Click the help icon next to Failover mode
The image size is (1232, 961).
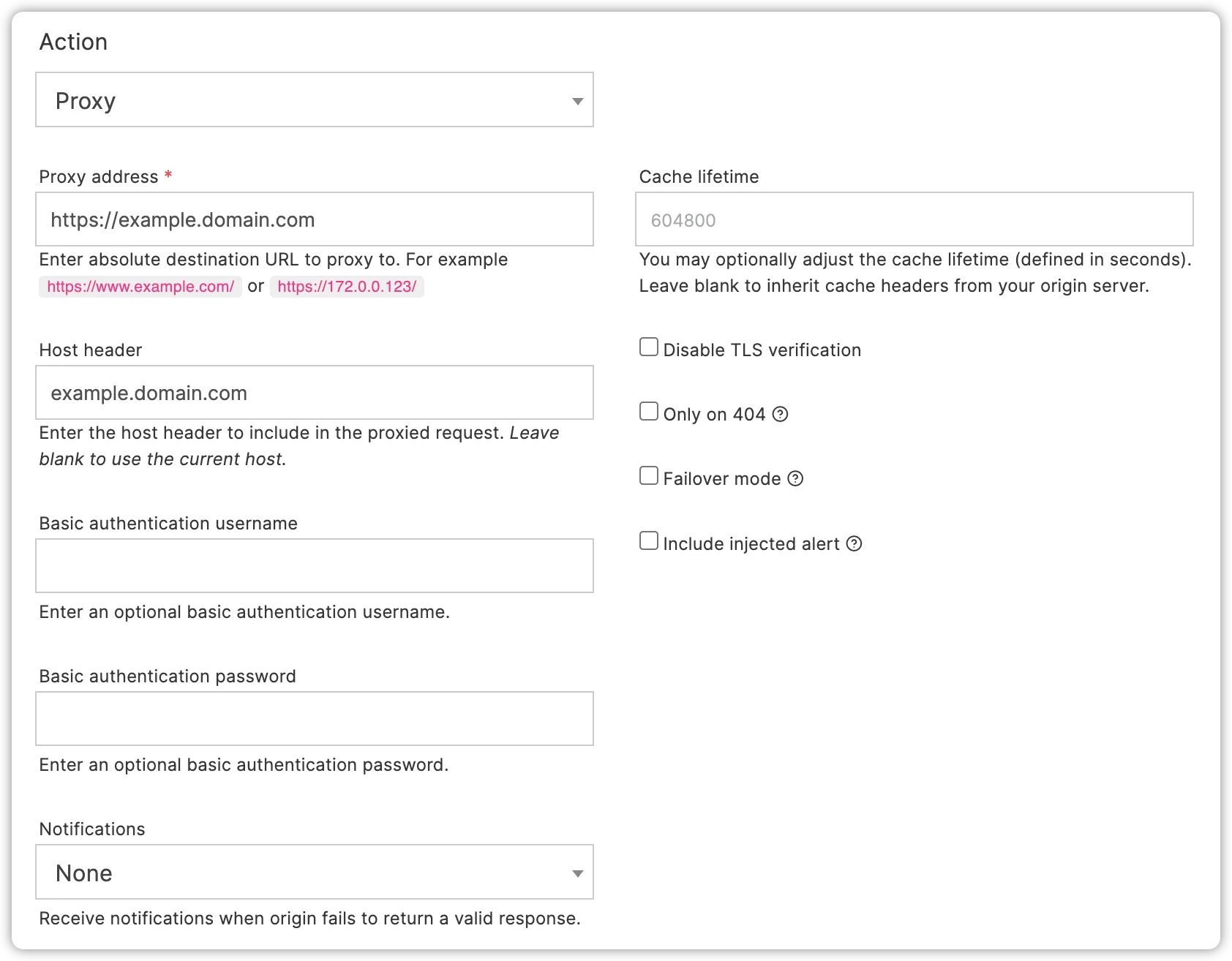coord(795,478)
